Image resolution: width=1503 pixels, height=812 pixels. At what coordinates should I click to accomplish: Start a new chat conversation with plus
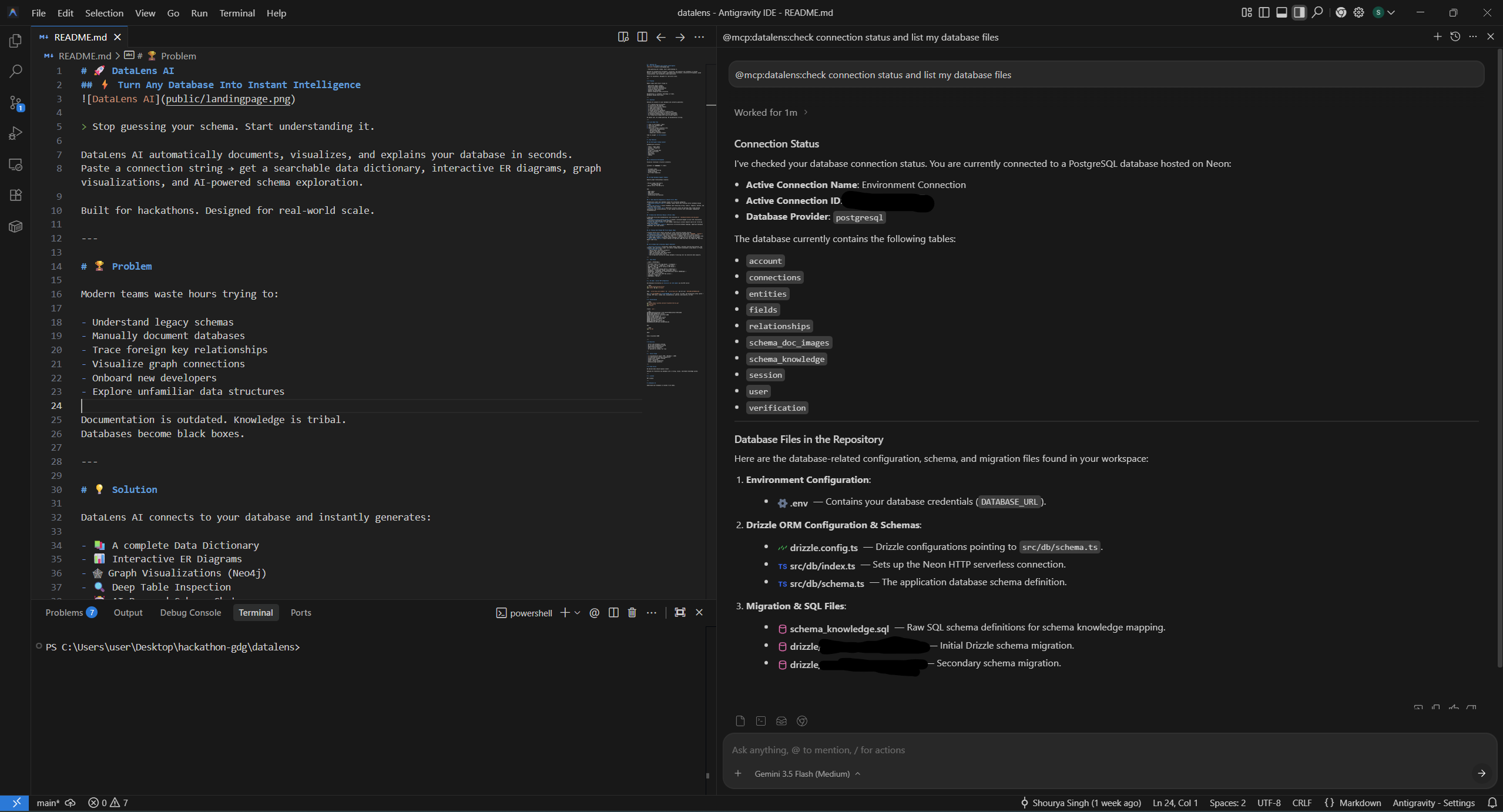pos(1437,36)
